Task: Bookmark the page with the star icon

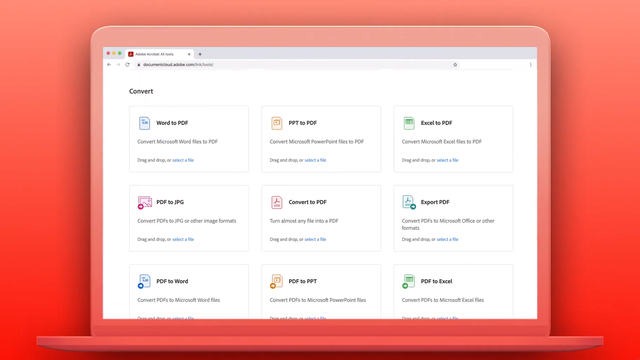Action: [455, 64]
